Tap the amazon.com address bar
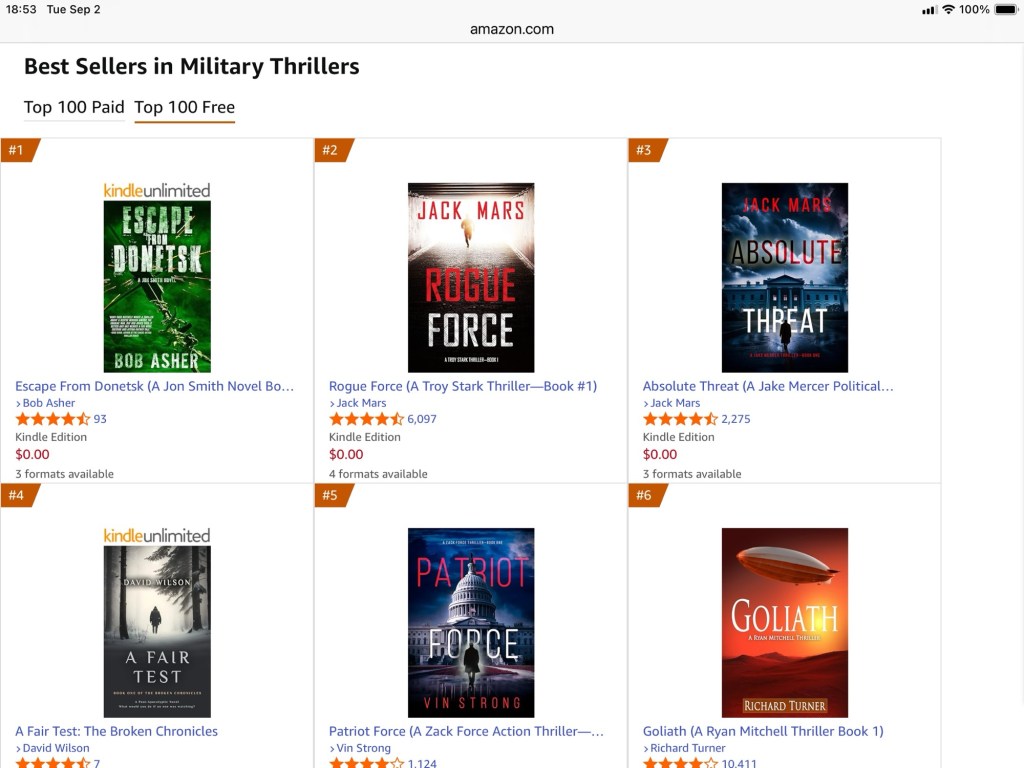 coord(512,29)
